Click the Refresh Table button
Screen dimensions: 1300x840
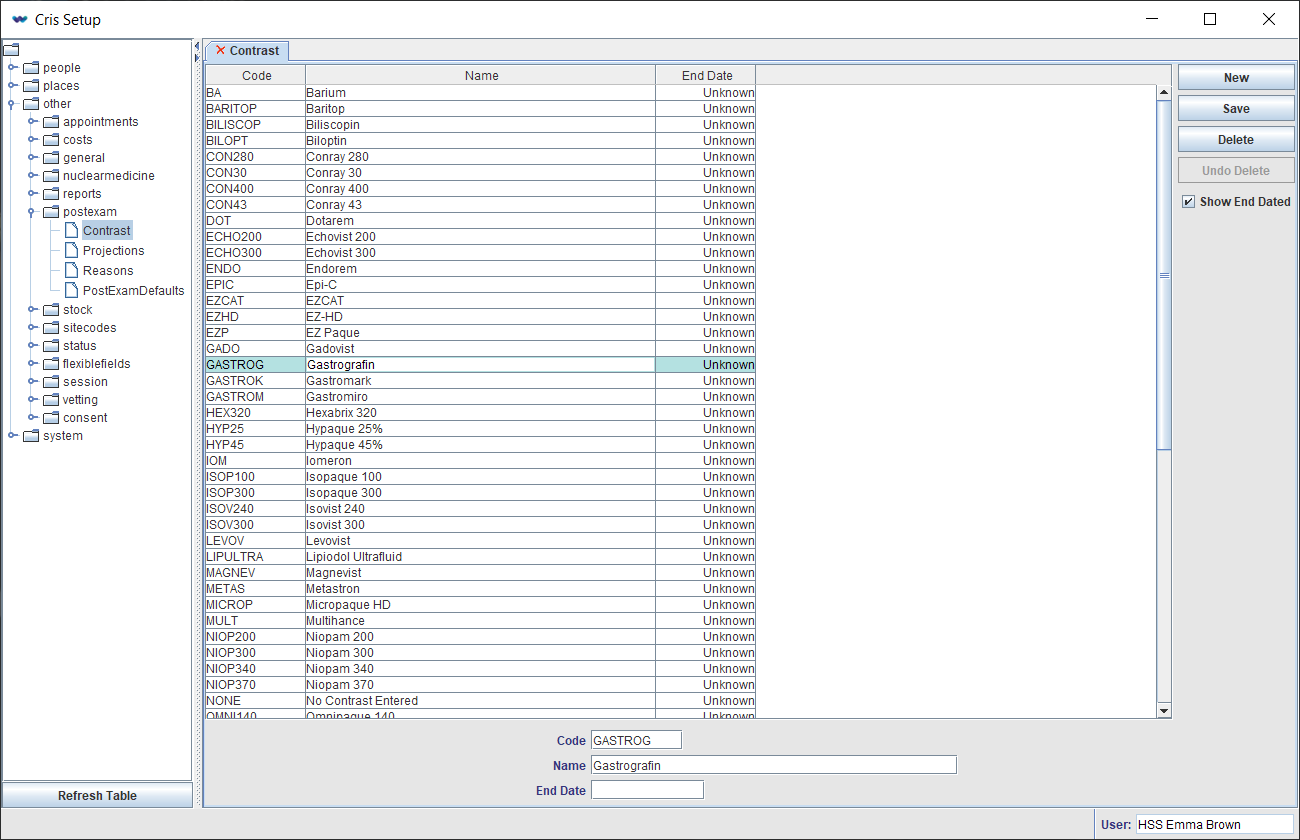pos(97,796)
